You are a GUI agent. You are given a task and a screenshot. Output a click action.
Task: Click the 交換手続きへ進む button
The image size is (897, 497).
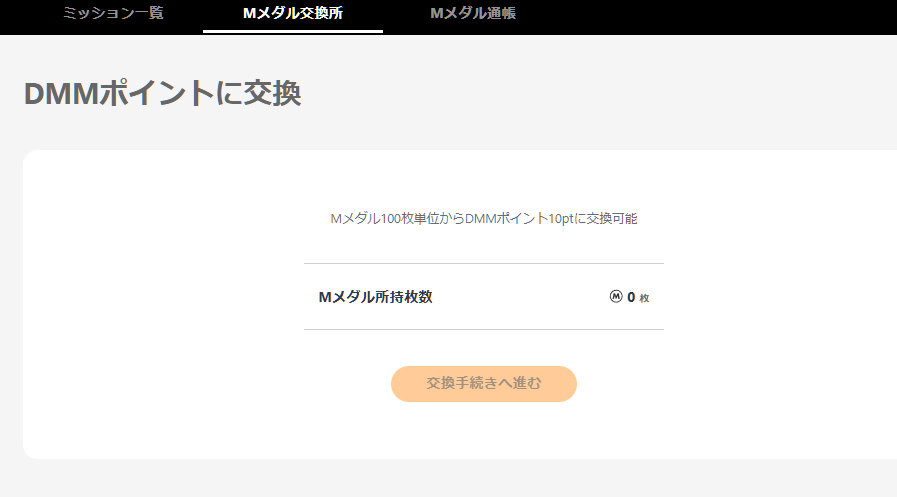(x=483, y=384)
